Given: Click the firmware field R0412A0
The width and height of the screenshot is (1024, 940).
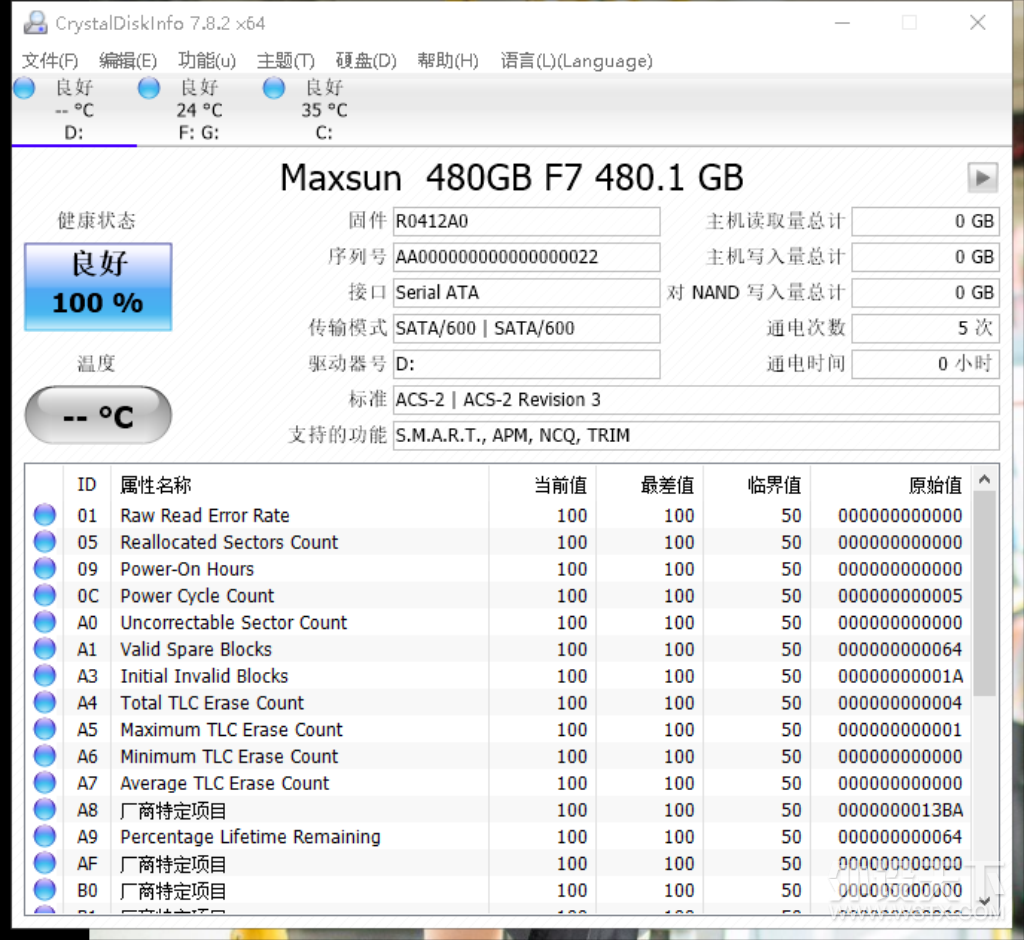Looking at the screenshot, I should pyautogui.click(x=526, y=221).
